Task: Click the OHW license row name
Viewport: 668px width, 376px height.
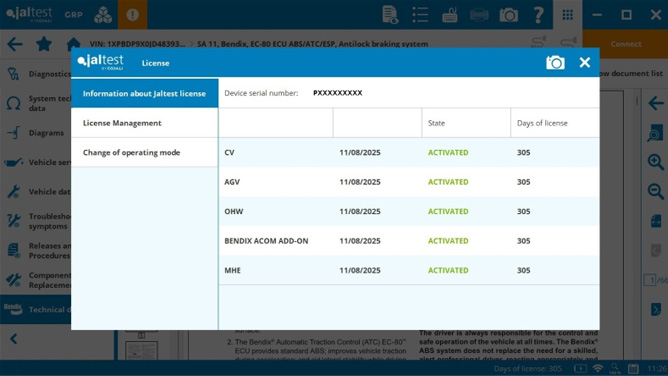Action: click(233, 211)
